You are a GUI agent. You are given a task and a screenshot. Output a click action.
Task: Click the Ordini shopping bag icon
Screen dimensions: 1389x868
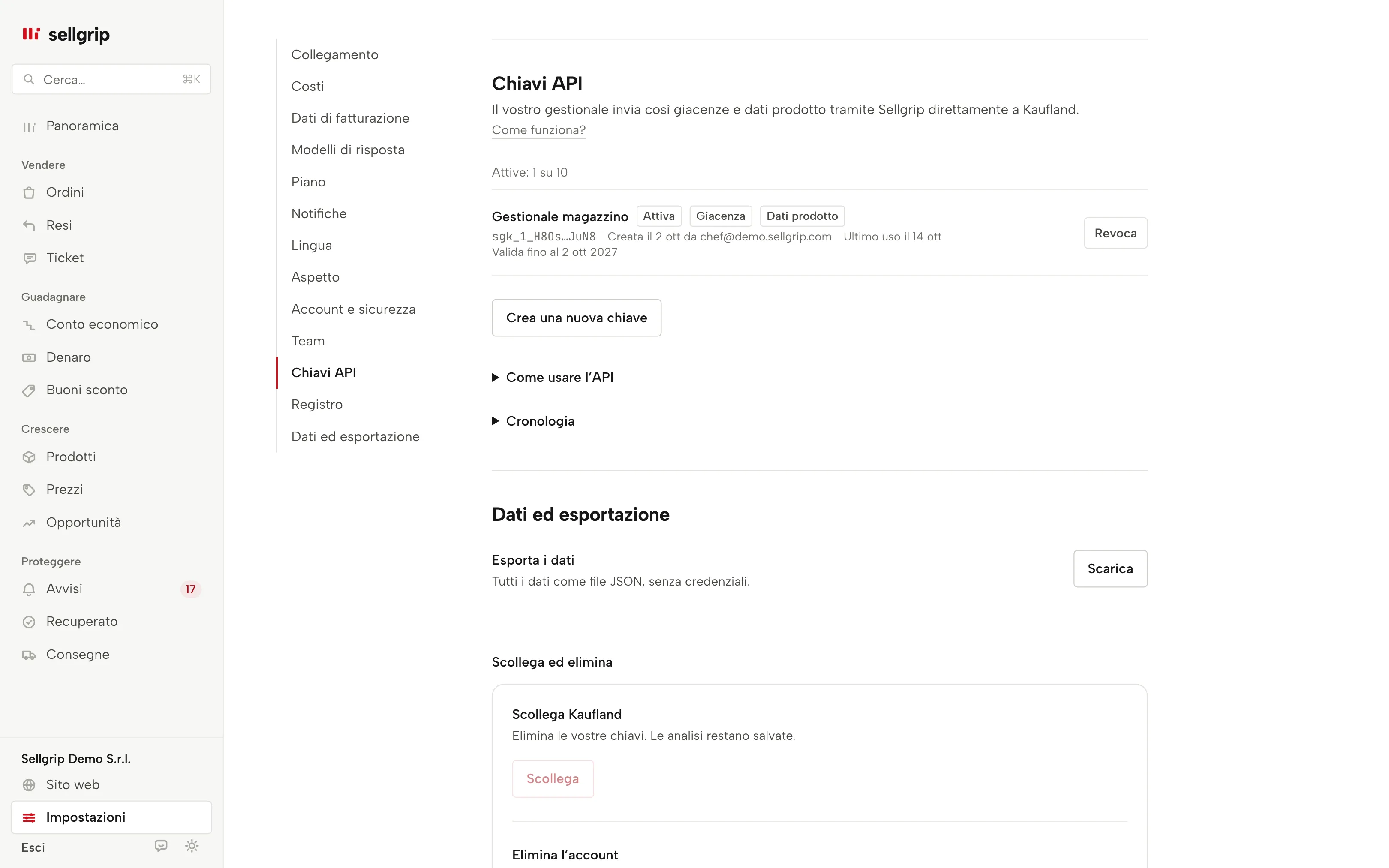[x=29, y=193]
